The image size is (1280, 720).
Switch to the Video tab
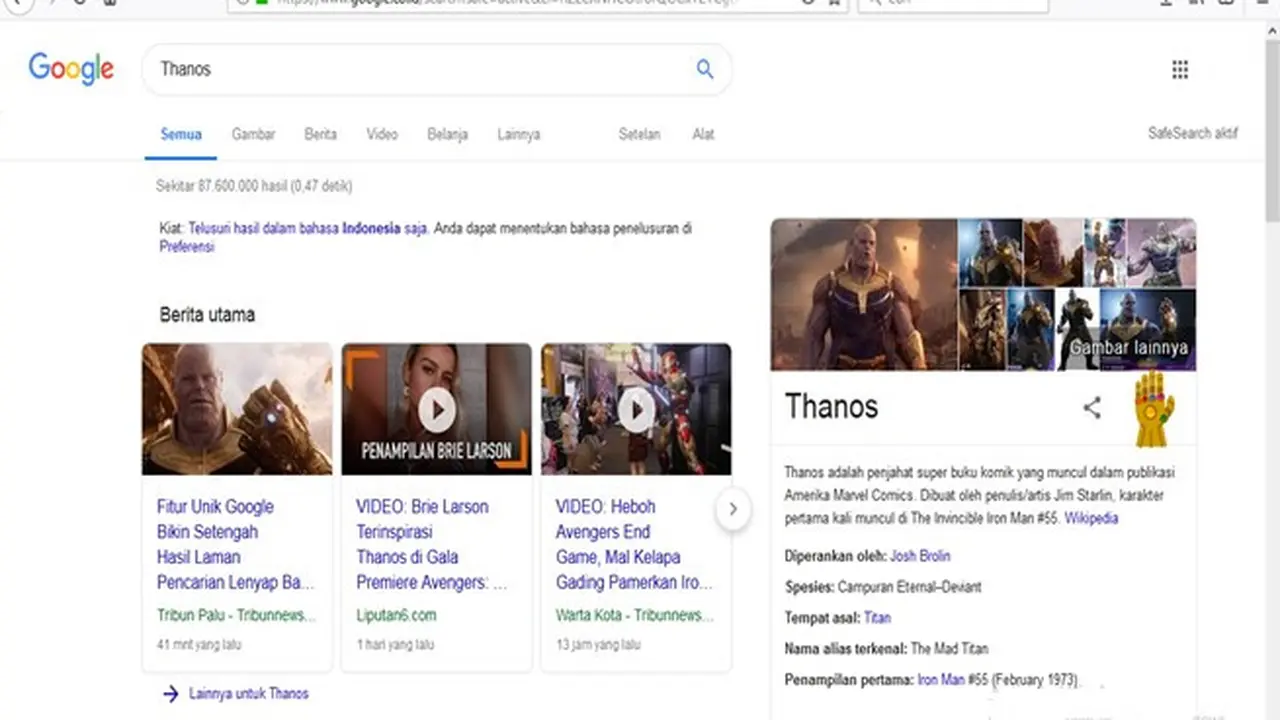[382, 134]
